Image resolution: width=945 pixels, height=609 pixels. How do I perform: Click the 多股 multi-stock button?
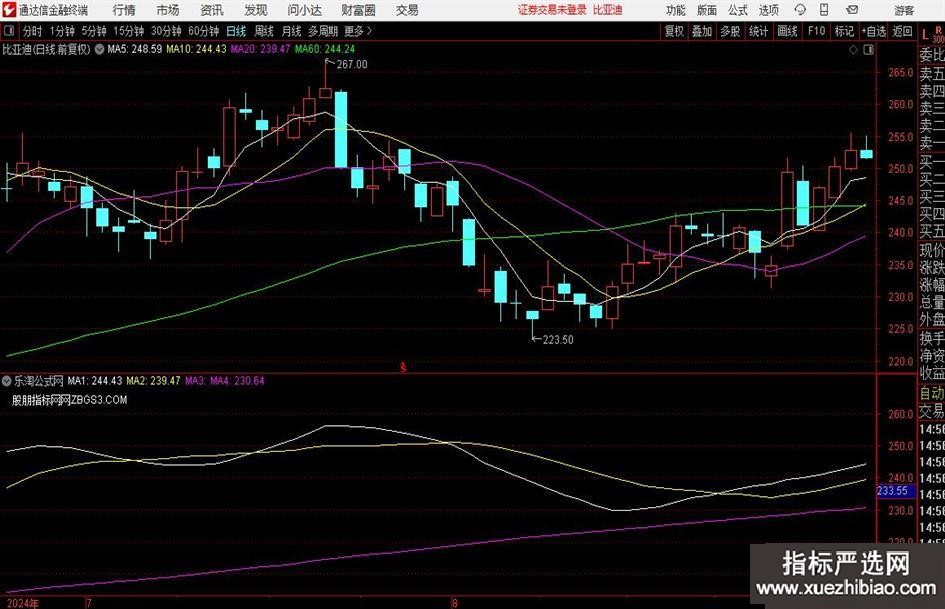pos(730,31)
